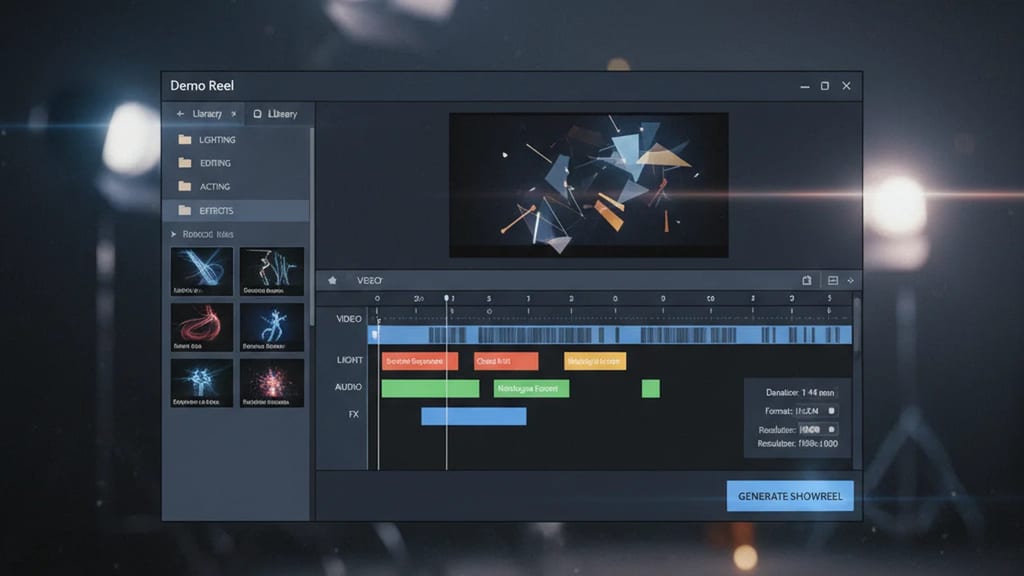Pick the white figure sketch effect thumbnail
Image resolution: width=1024 pixels, height=576 pixels.
[272, 271]
